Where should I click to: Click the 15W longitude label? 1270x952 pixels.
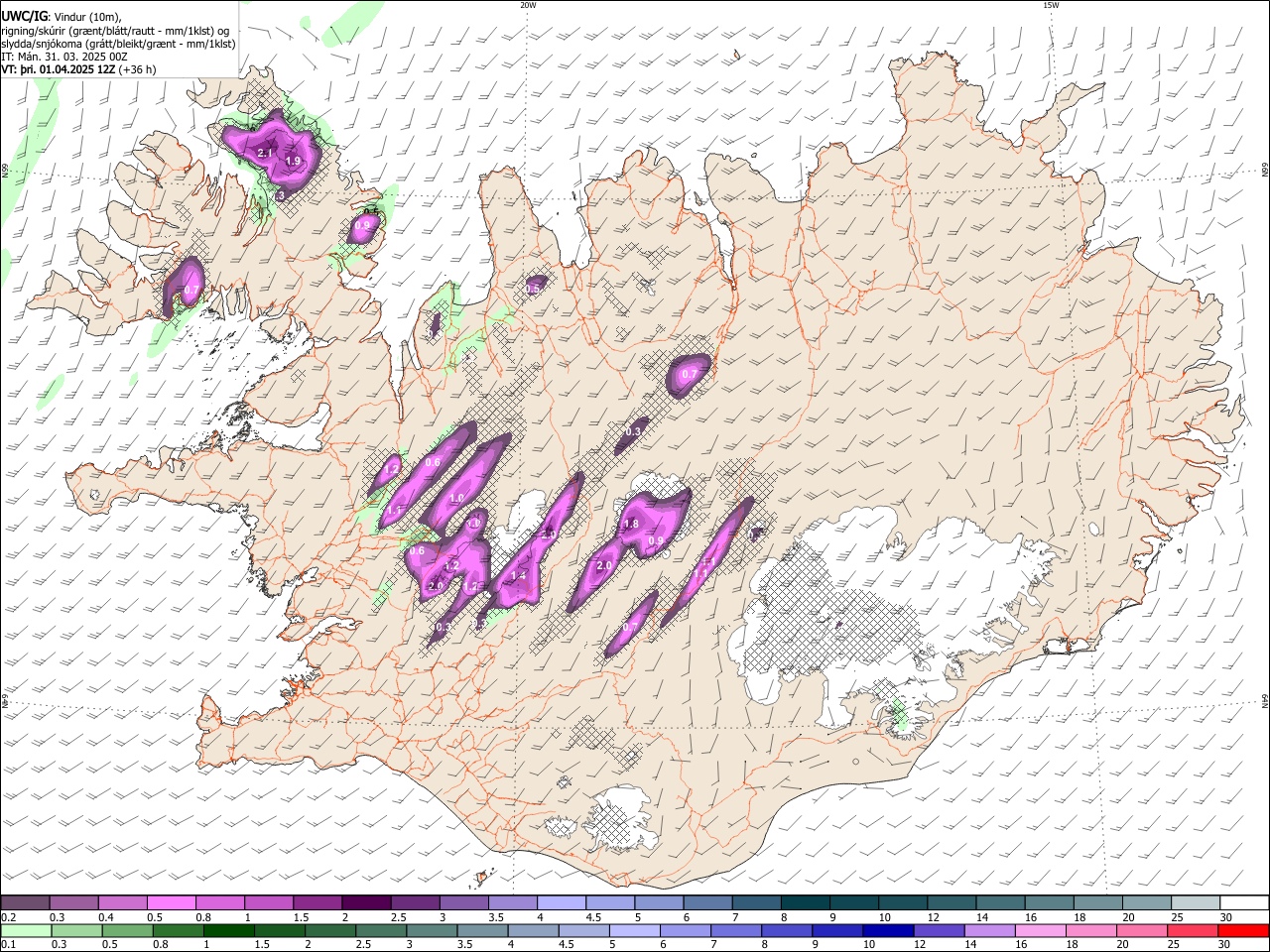1051,5
